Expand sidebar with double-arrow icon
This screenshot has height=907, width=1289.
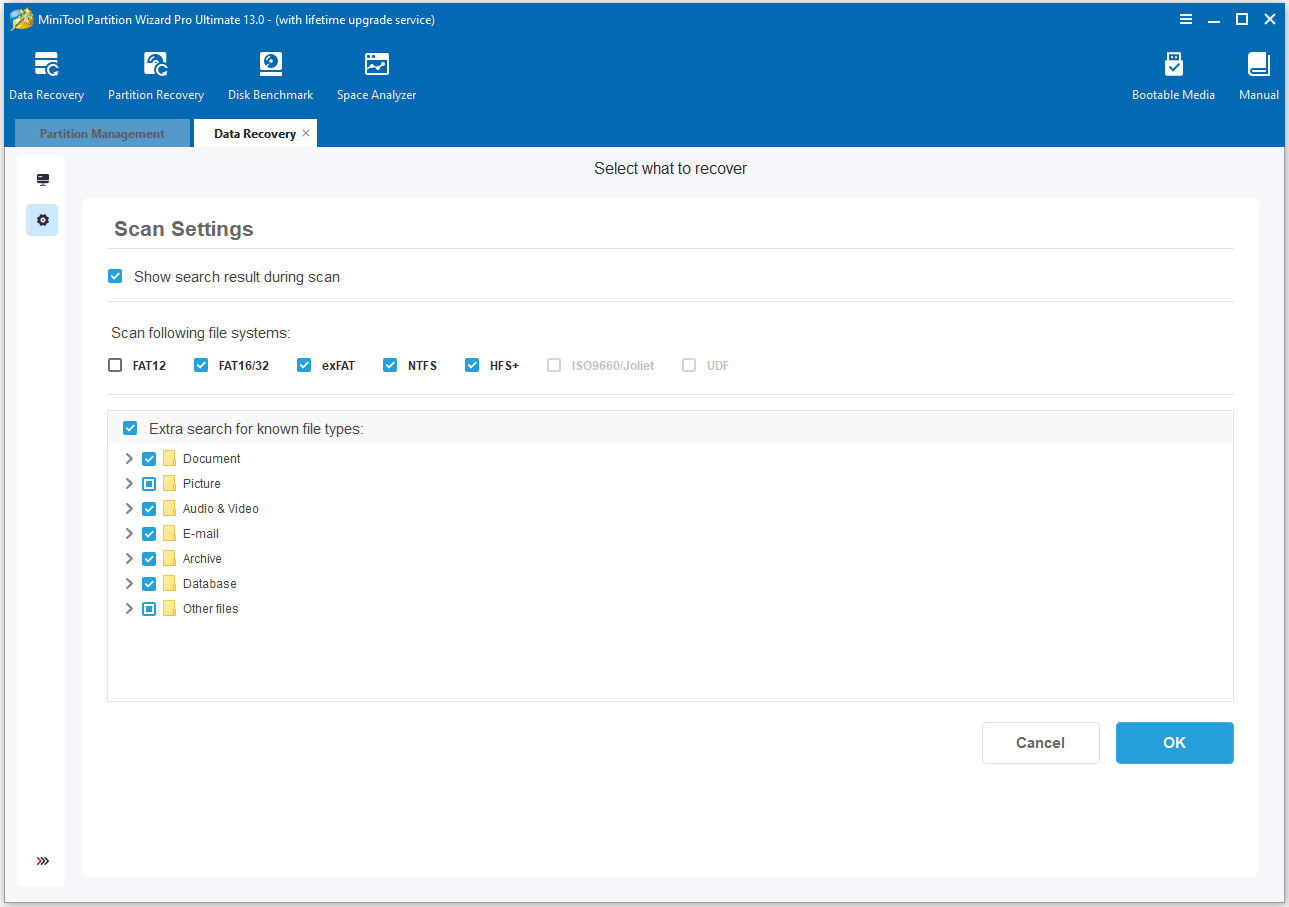point(42,861)
